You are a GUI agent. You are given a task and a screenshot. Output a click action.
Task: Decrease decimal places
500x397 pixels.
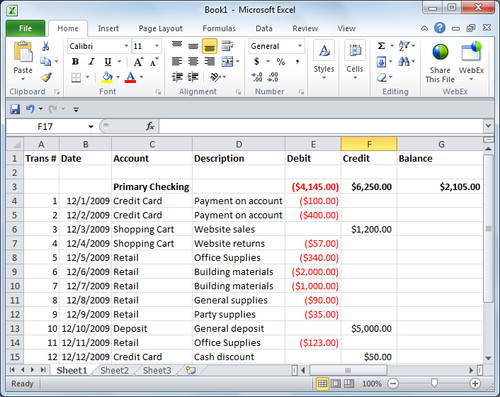(x=273, y=77)
